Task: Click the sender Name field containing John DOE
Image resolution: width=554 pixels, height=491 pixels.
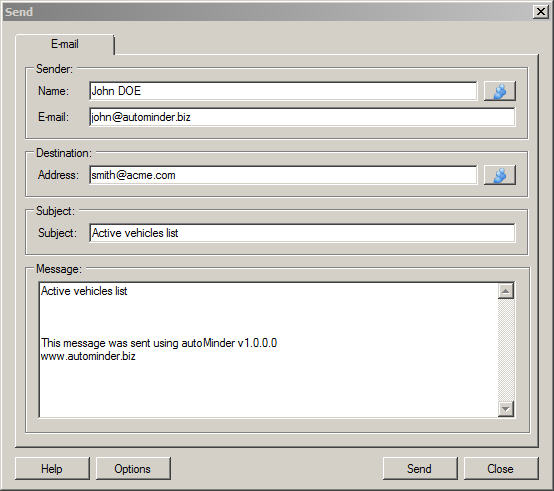Action: click(x=283, y=91)
